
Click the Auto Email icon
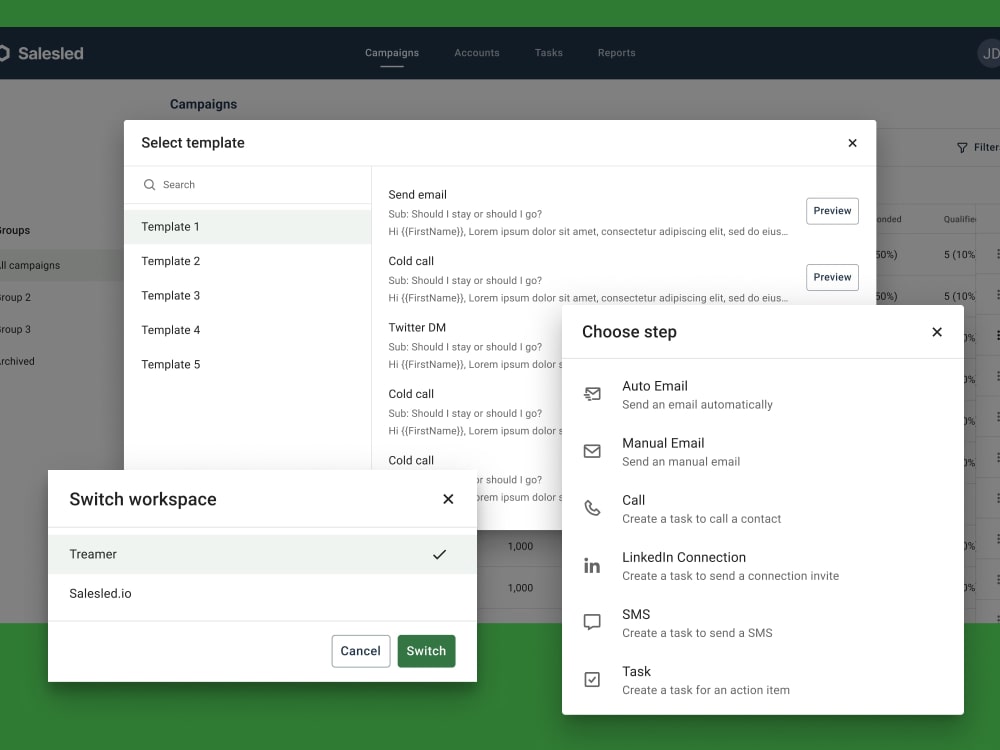tap(592, 395)
